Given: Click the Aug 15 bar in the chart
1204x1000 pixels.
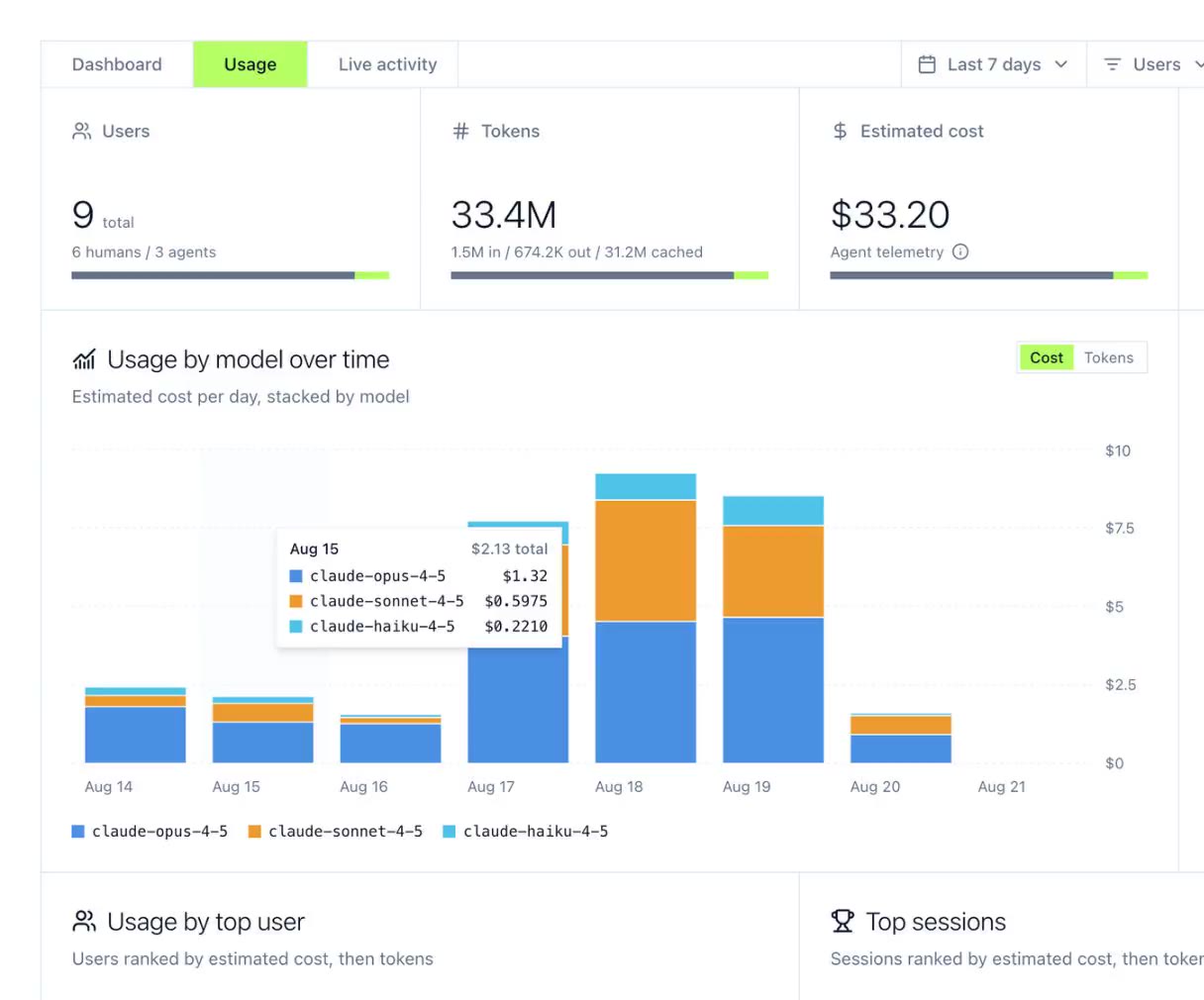Looking at the screenshot, I should (263, 730).
